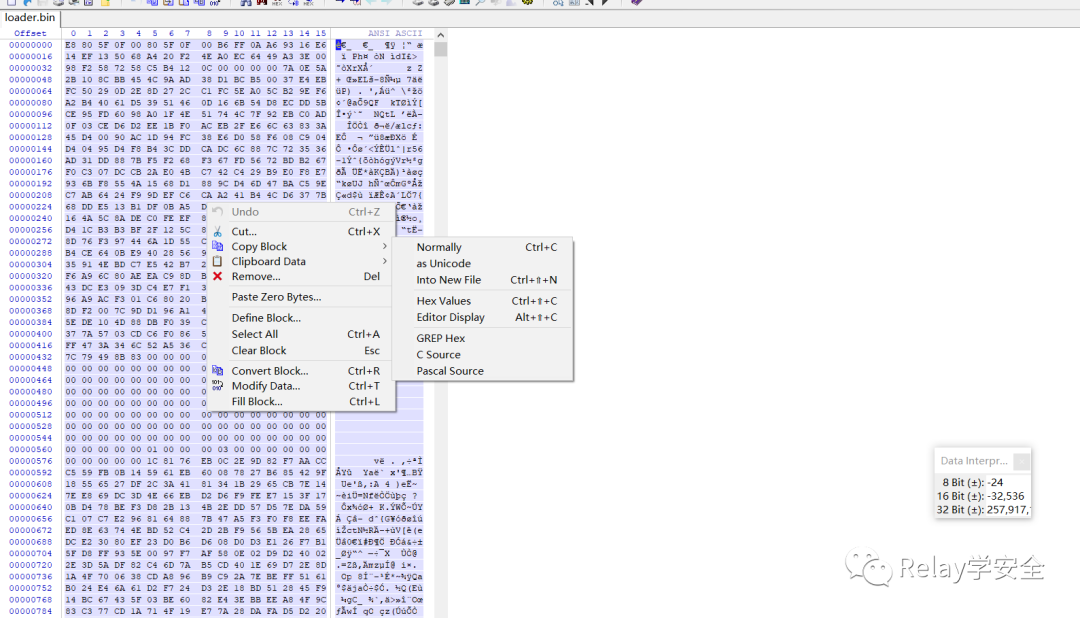Image resolution: width=1080 pixels, height=618 pixels.
Task: Close the Data Interpreter panel
Action: click(x=1021, y=461)
